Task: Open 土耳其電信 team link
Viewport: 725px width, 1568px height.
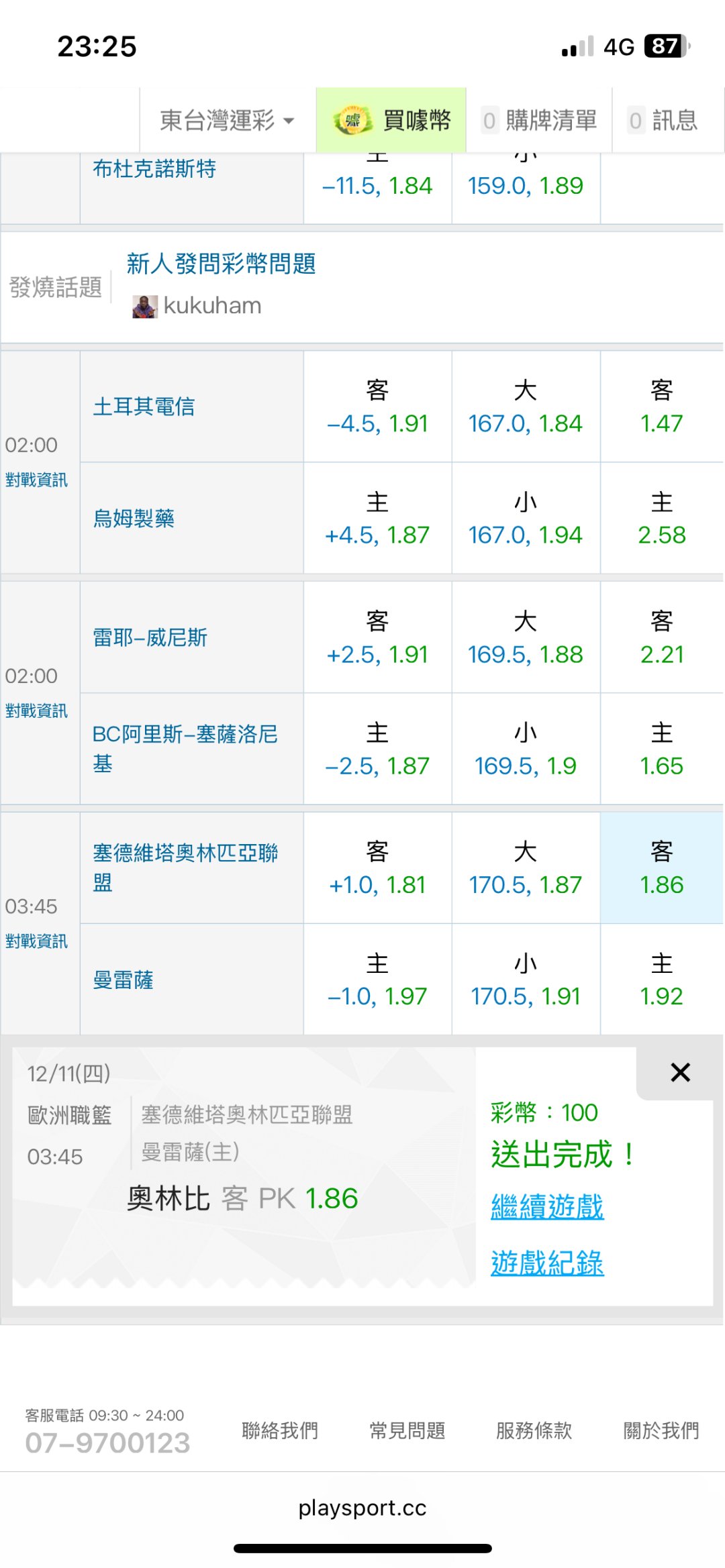Action: point(144,407)
